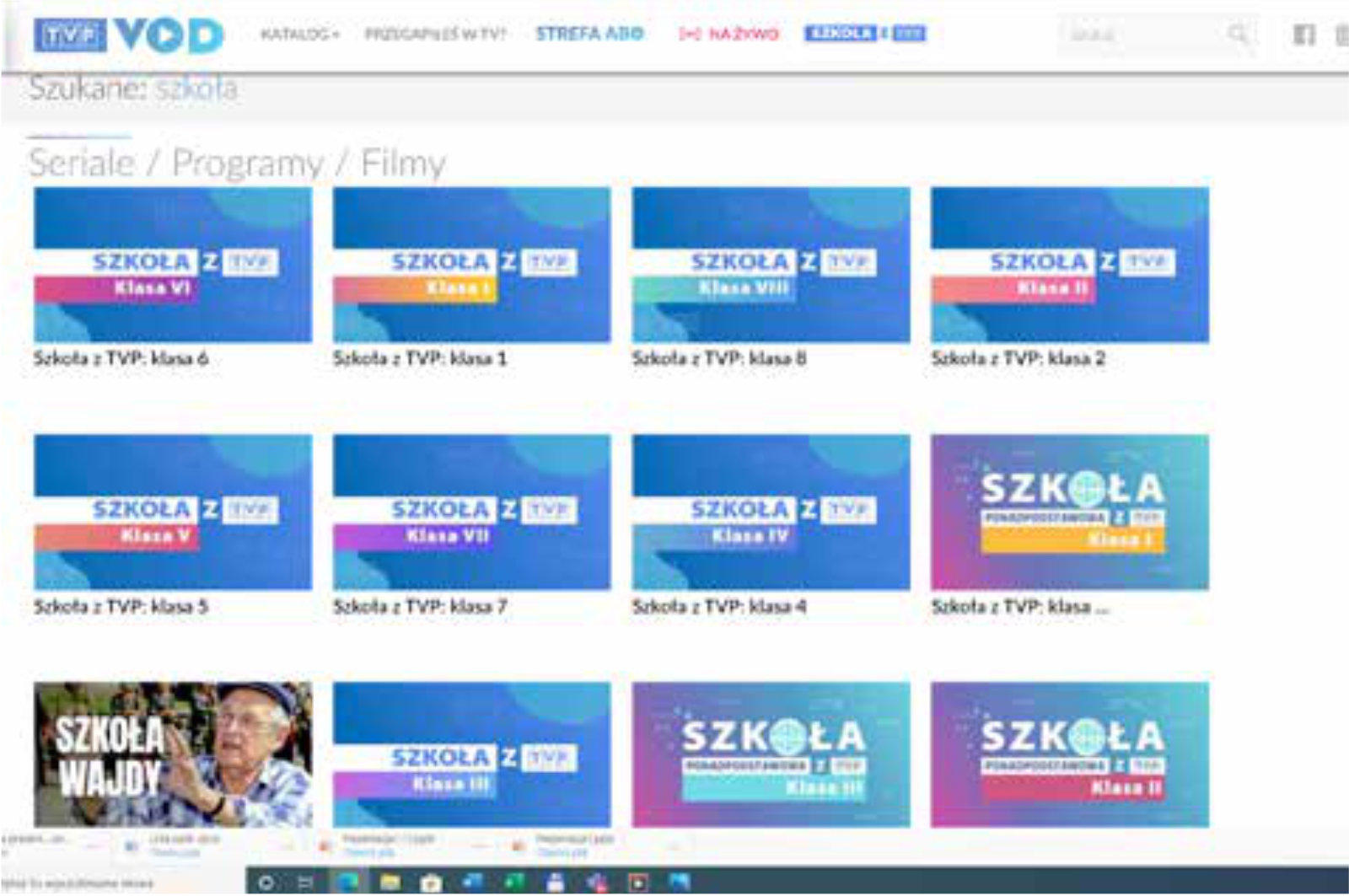Click the TVP VOD logo
Viewport: 1349px width, 896px height.
(x=128, y=35)
